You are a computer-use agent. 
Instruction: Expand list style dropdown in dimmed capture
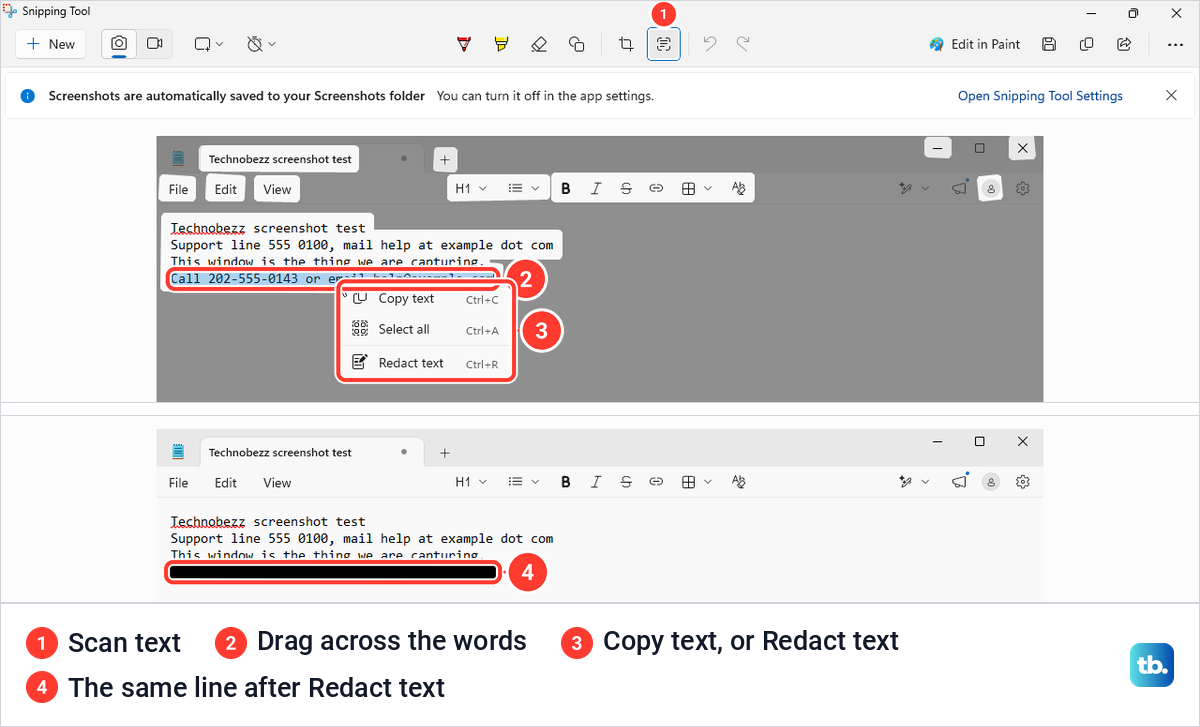(523, 188)
